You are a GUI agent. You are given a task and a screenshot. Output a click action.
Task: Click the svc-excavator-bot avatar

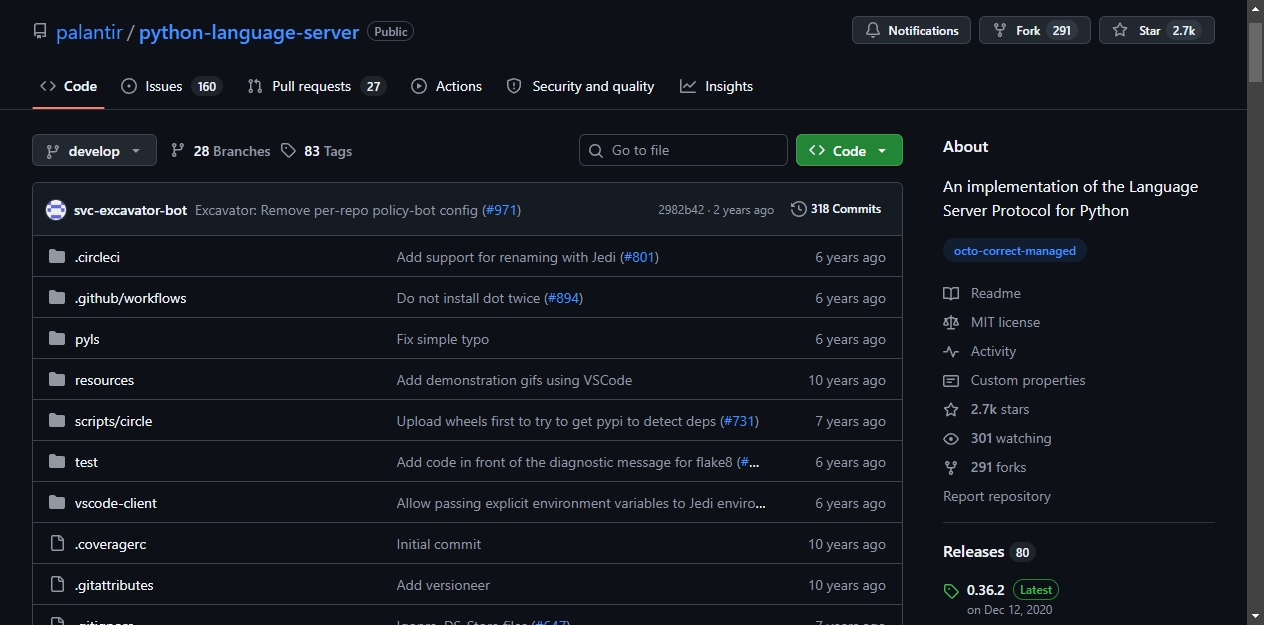[x=56, y=210]
